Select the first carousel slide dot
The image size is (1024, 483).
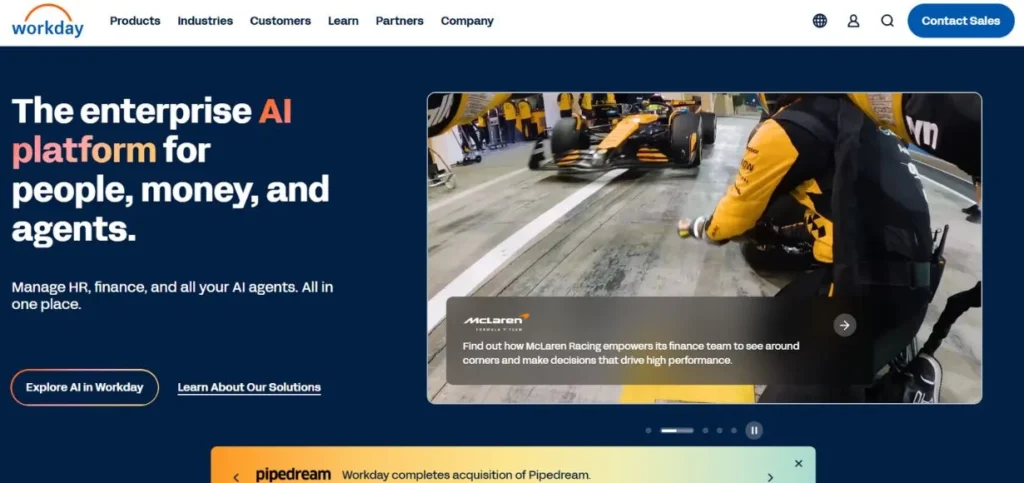click(648, 430)
